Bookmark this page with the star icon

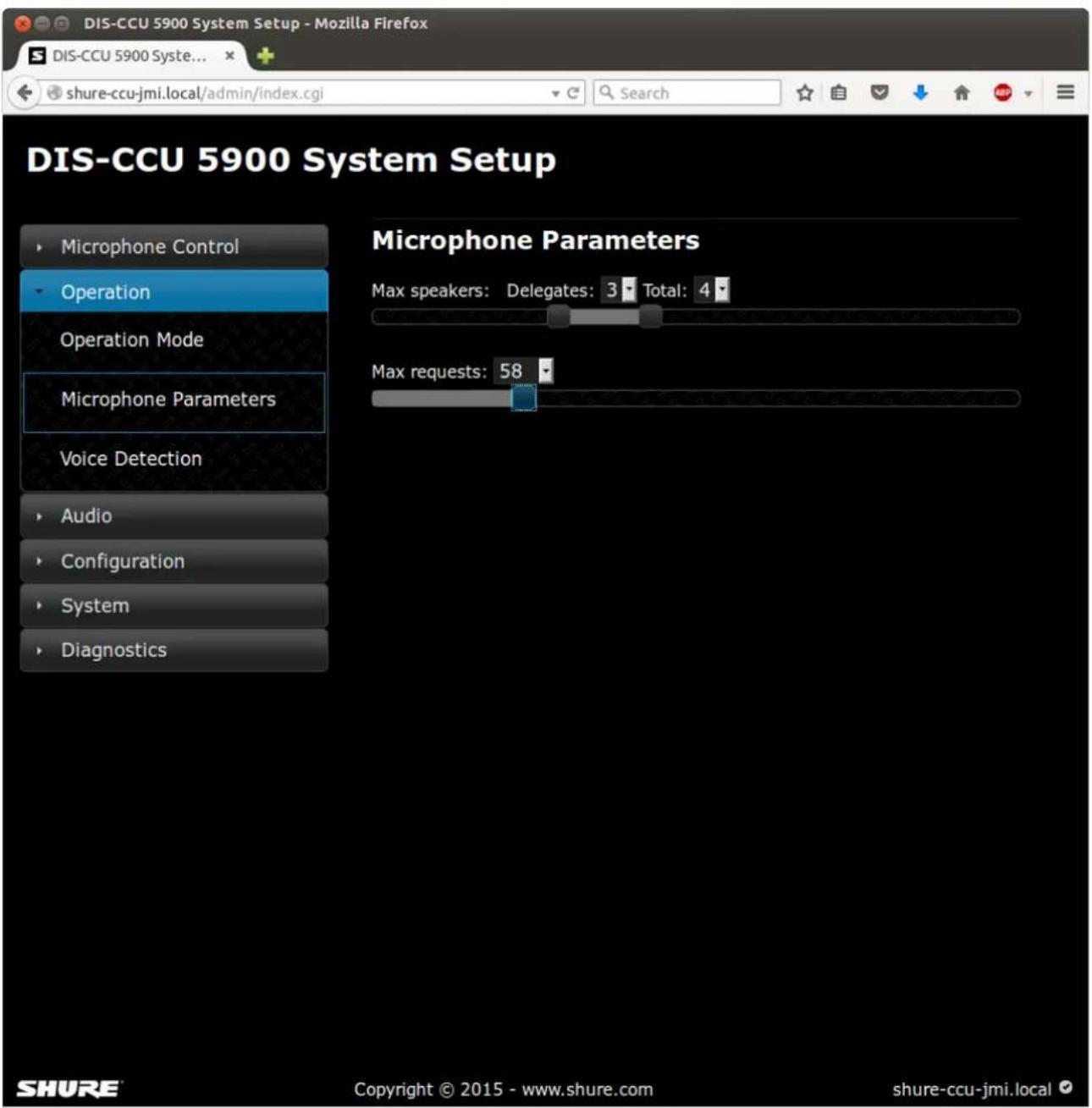coord(804,93)
